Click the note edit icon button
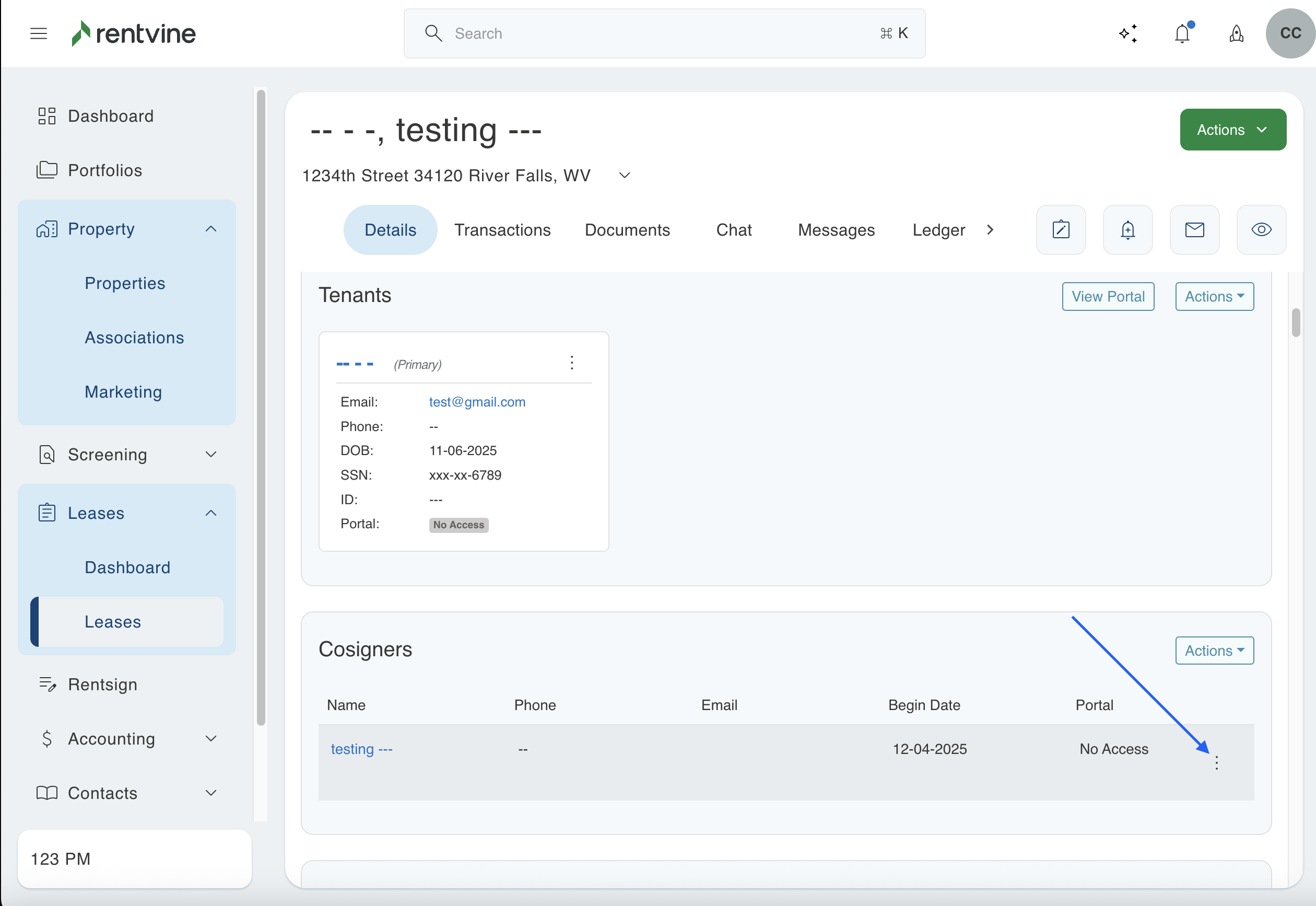The width and height of the screenshot is (1316, 906). [1061, 230]
